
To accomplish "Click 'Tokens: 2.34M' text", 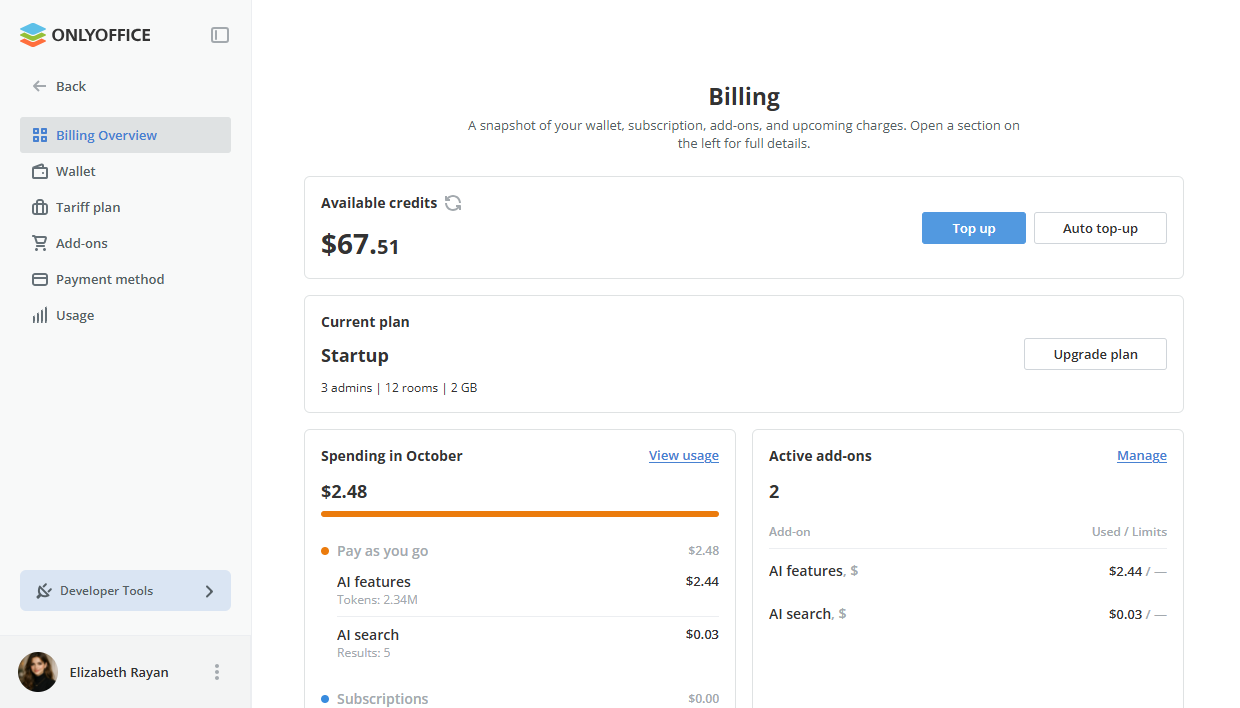I will coord(377,600).
